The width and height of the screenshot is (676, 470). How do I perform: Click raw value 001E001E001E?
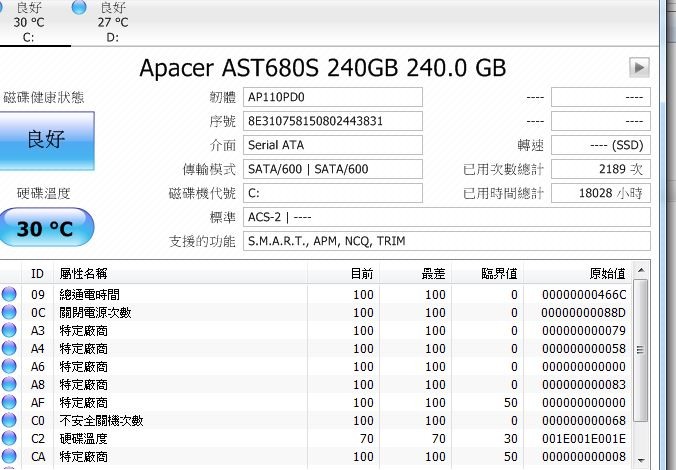pos(584,439)
